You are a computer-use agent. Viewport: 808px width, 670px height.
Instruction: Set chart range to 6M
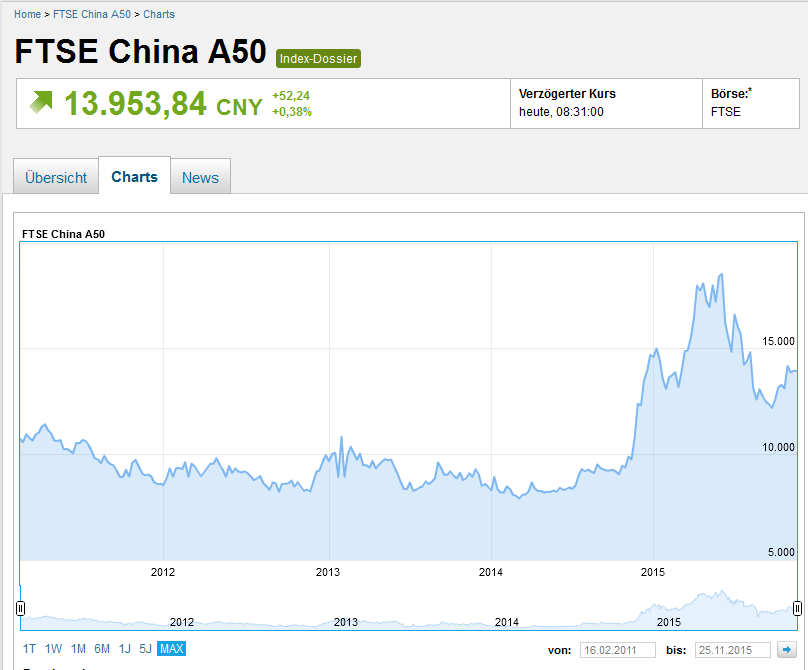click(x=102, y=649)
